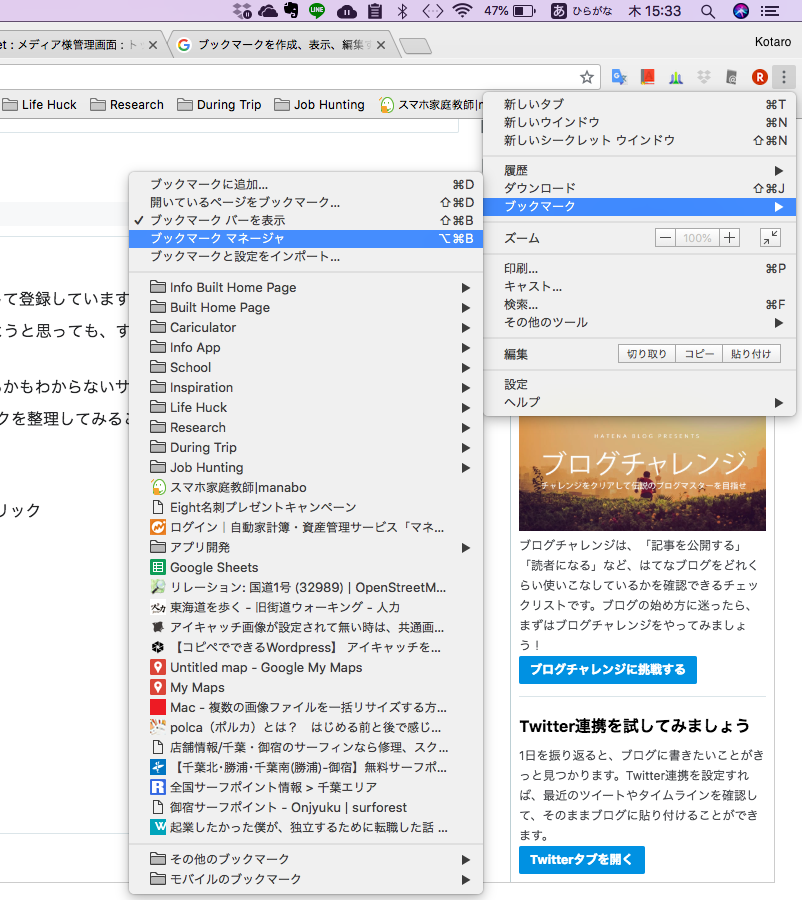Select 印刷... from Chrome menu
The height and width of the screenshot is (900, 802).
pos(640,269)
